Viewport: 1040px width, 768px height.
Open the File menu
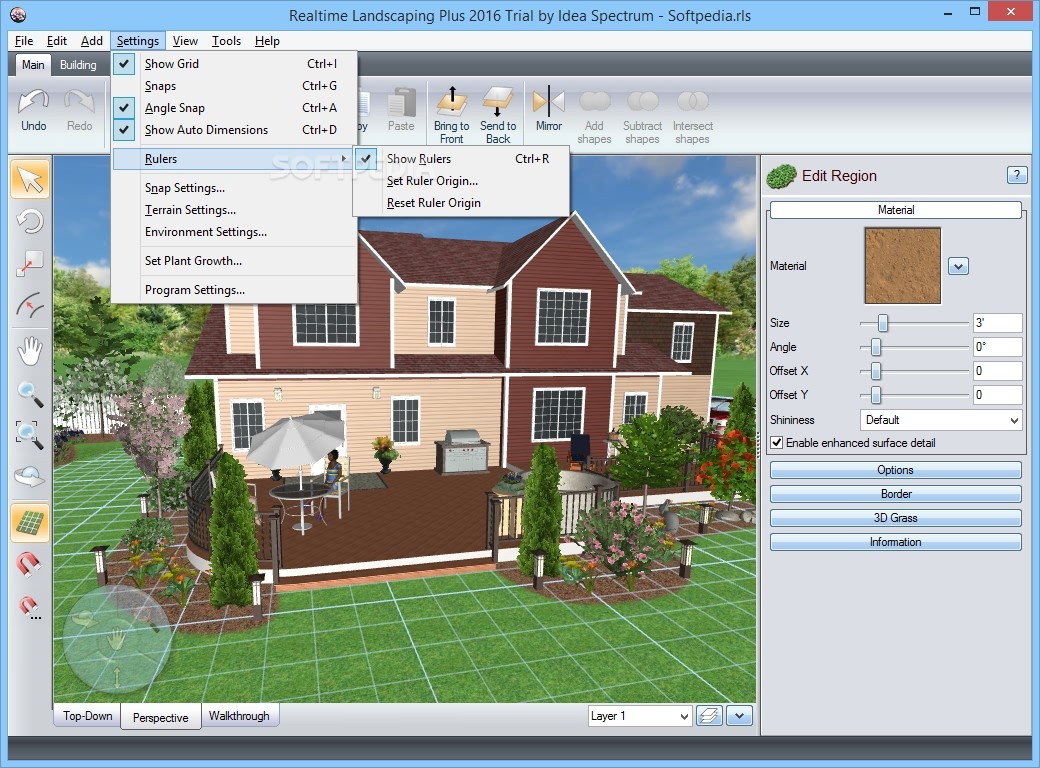pos(24,40)
